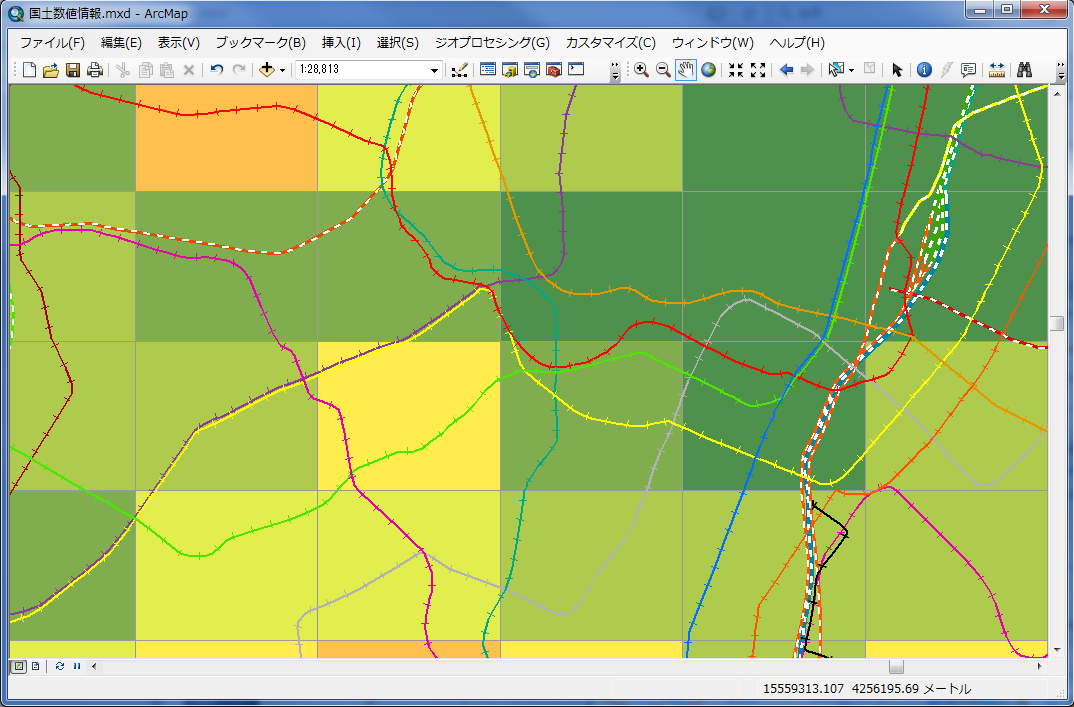
Task: Pause drawing in the map view
Action: (x=77, y=666)
